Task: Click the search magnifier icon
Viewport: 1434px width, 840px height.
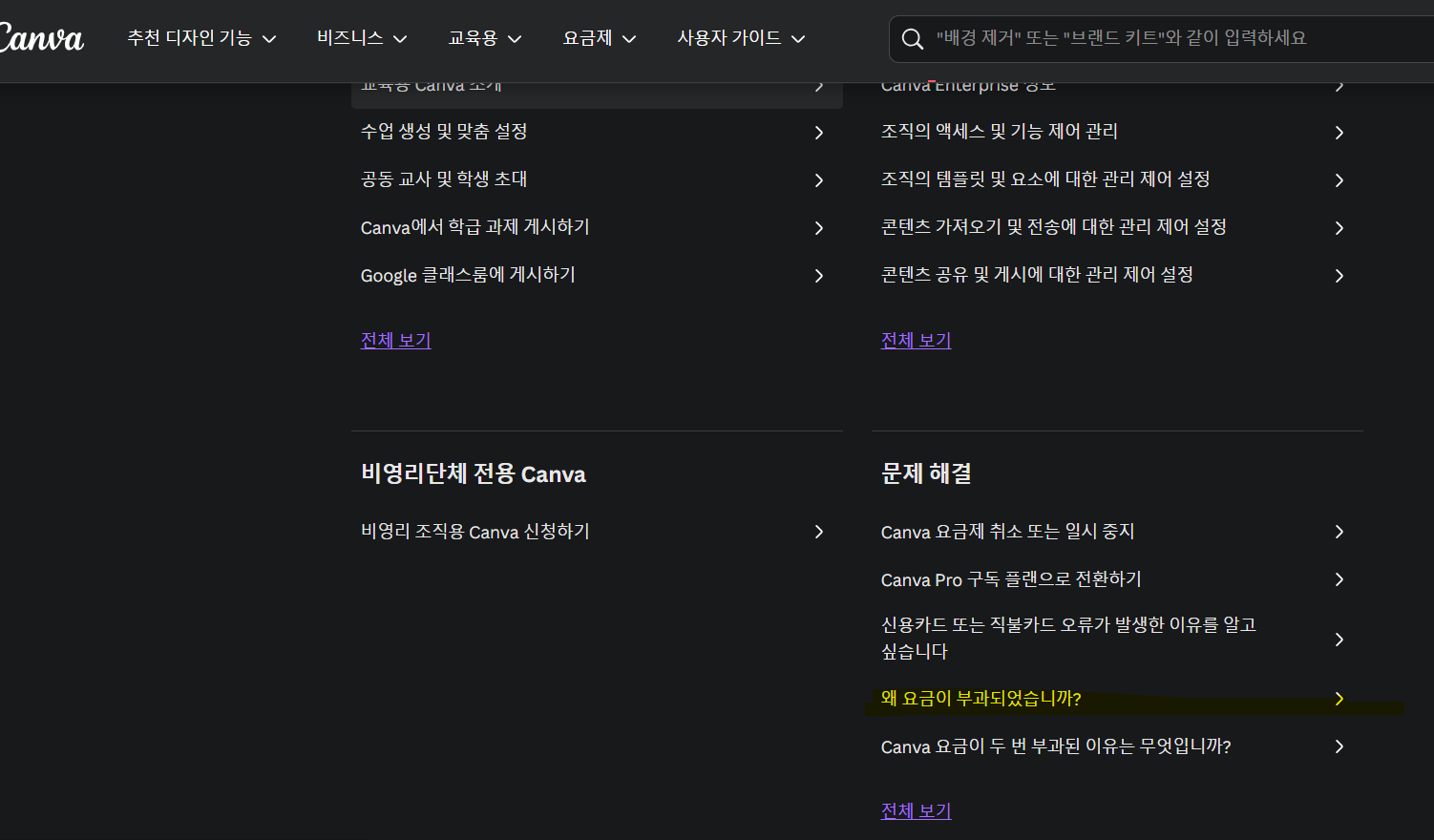Action: pyautogui.click(x=912, y=39)
